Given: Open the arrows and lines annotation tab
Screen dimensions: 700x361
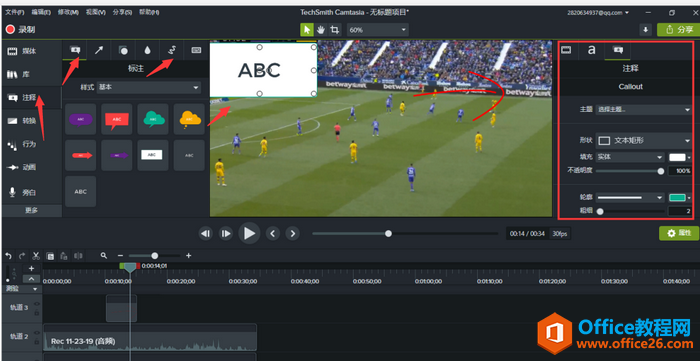Looking at the screenshot, I should pyautogui.click(x=99, y=50).
